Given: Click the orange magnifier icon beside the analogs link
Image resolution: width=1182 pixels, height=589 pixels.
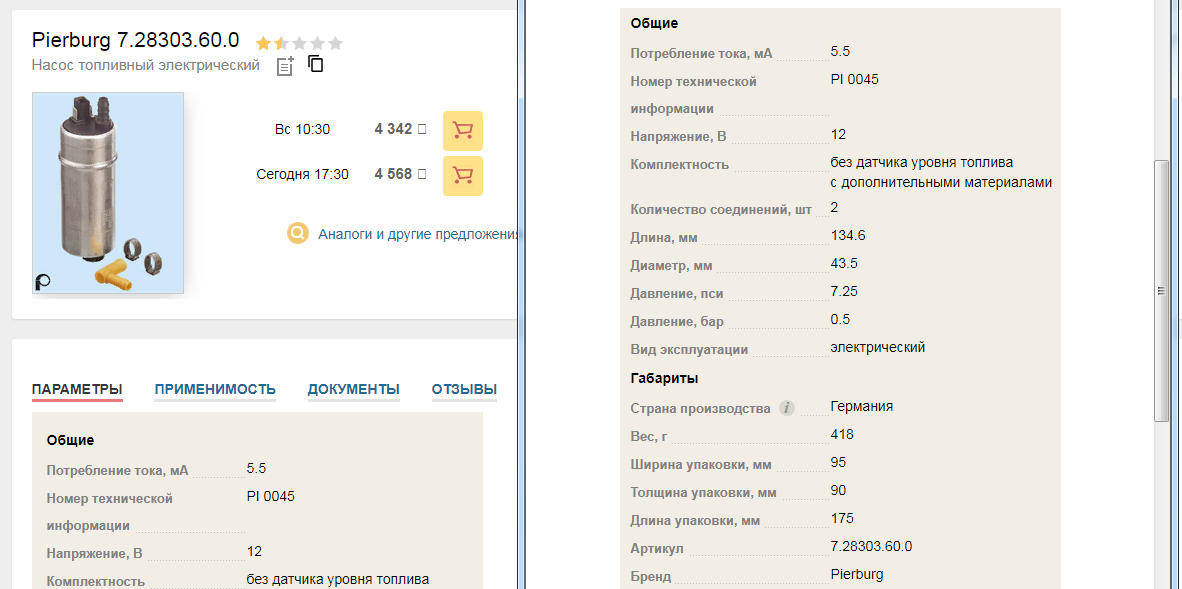Looking at the screenshot, I should tap(298, 234).
